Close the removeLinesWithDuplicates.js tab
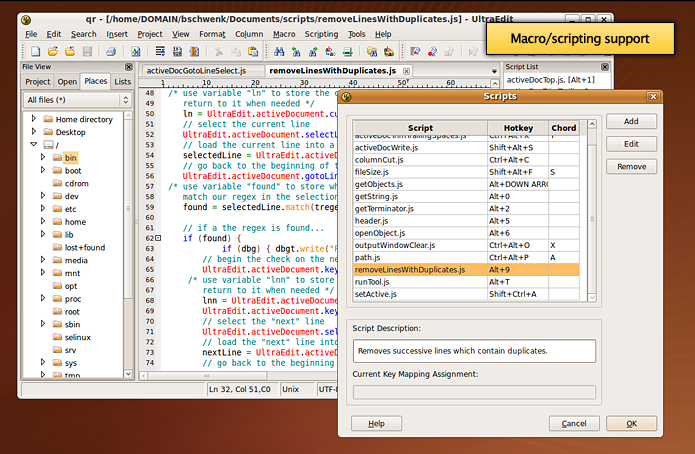 406,71
